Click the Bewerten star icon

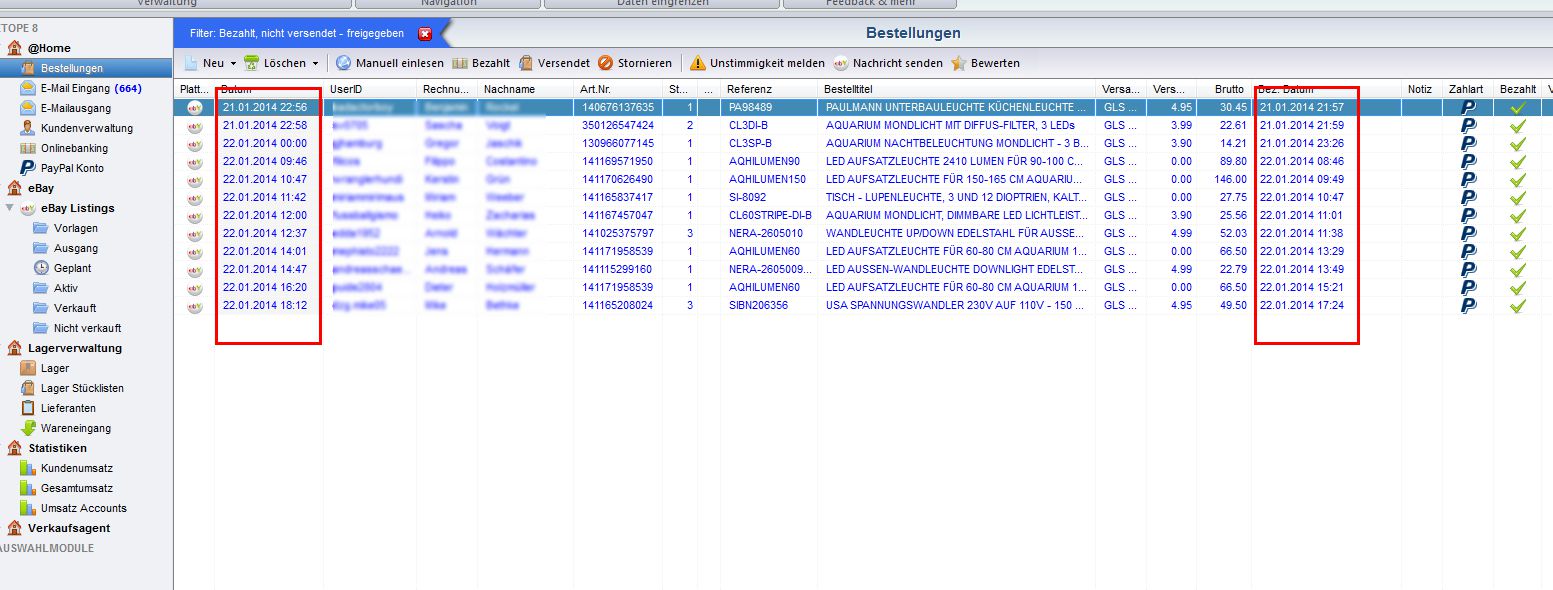pos(958,63)
